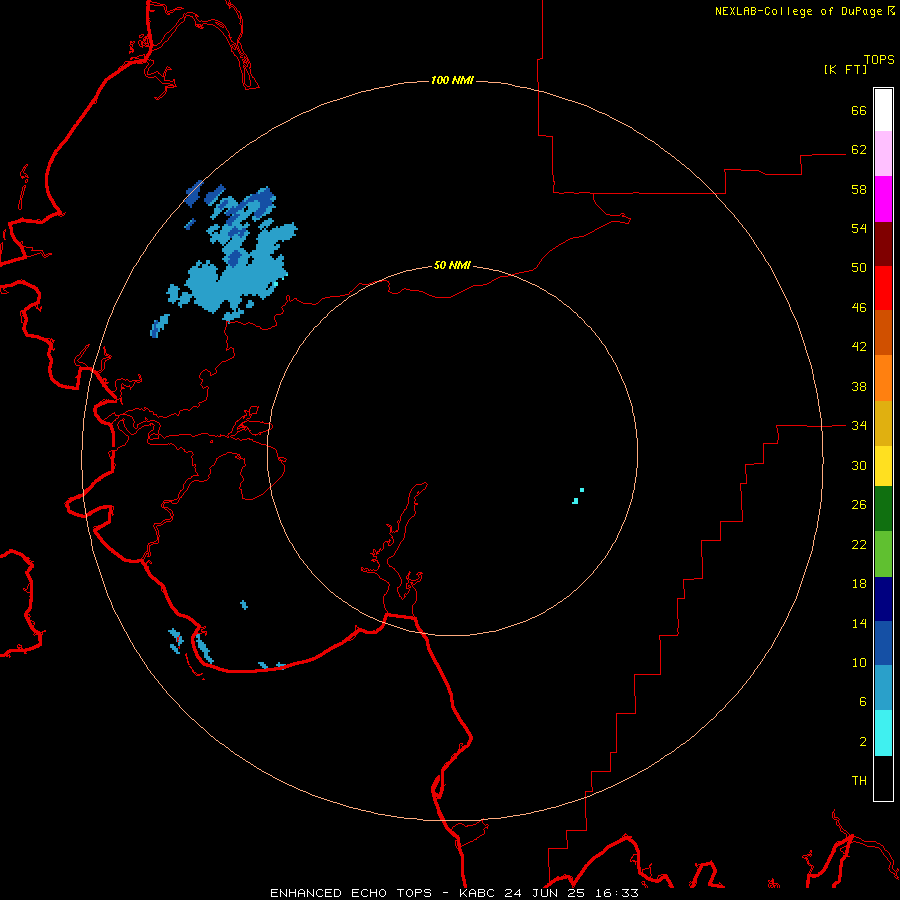Click the yellow 34 color swatch
This screenshot has height=900, width=900.
click(883, 466)
